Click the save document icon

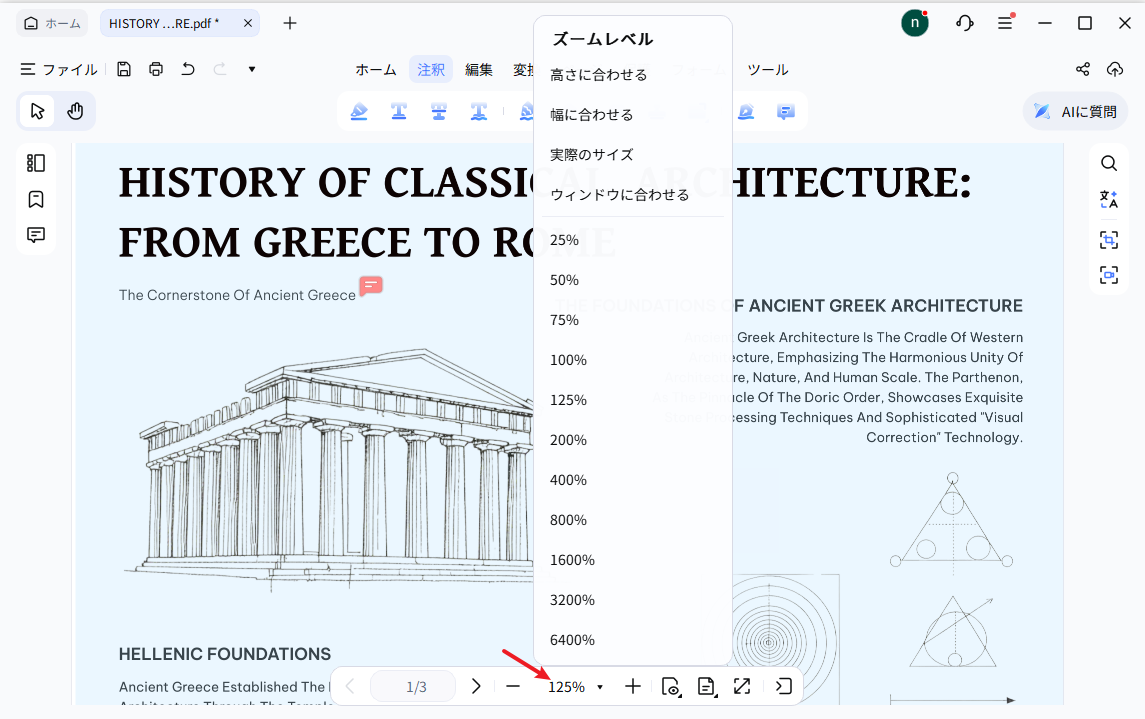pyautogui.click(x=124, y=69)
